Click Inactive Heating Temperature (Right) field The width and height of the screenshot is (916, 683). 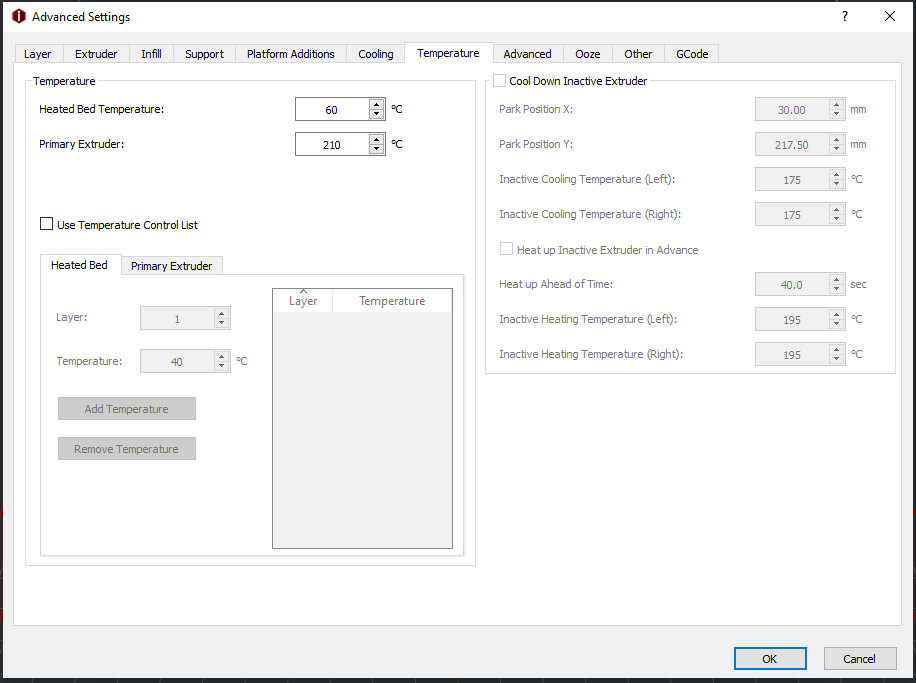click(792, 355)
